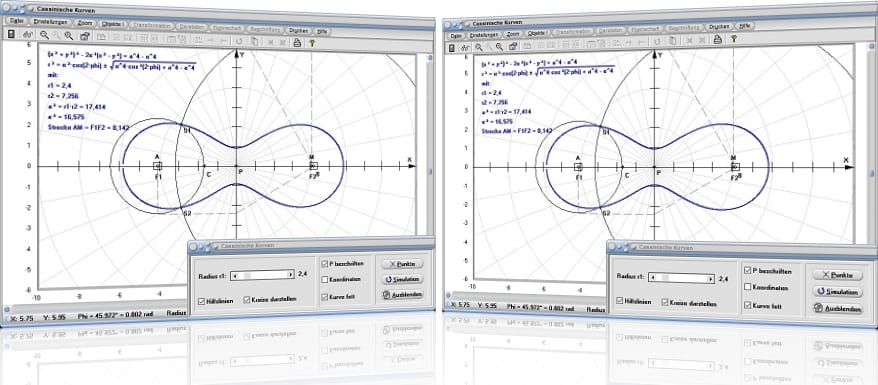Toggle Kurve fett checkbox in right dialog
Screen dimensions: 878x385
click(747, 305)
